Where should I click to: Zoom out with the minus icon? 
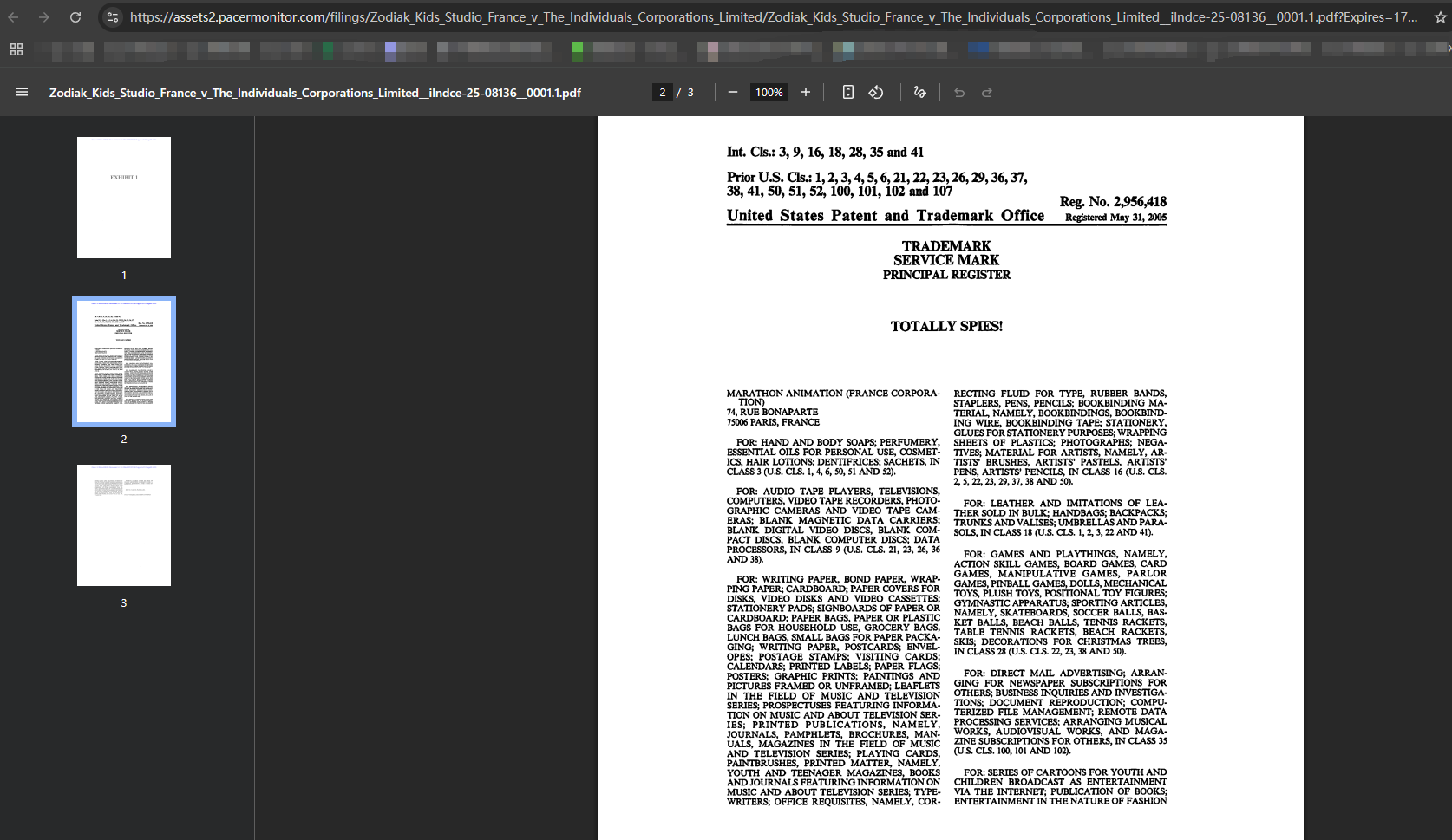pos(733,92)
